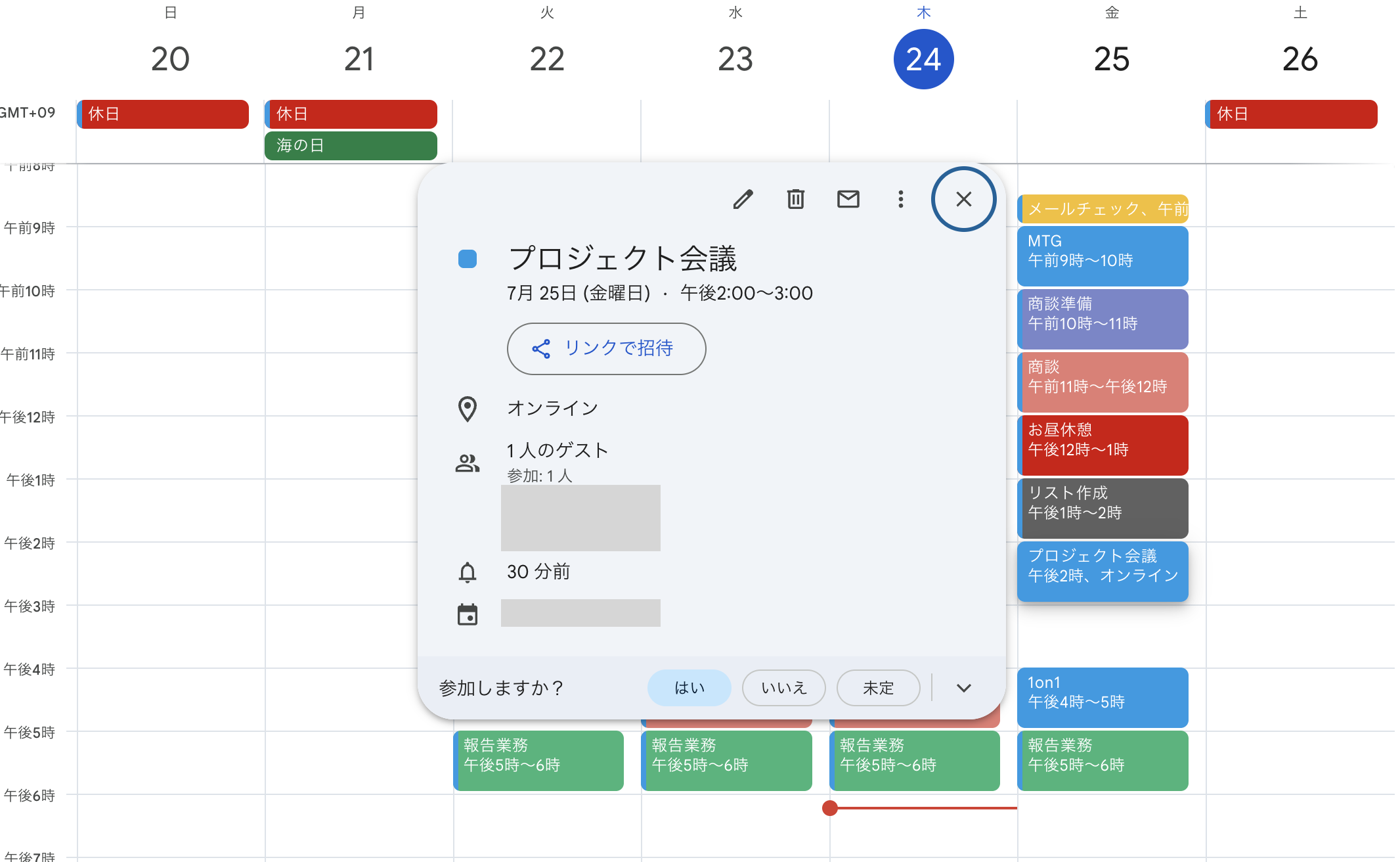
Task: Open the 海の日 event on Monday 21
Action: (x=350, y=145)
